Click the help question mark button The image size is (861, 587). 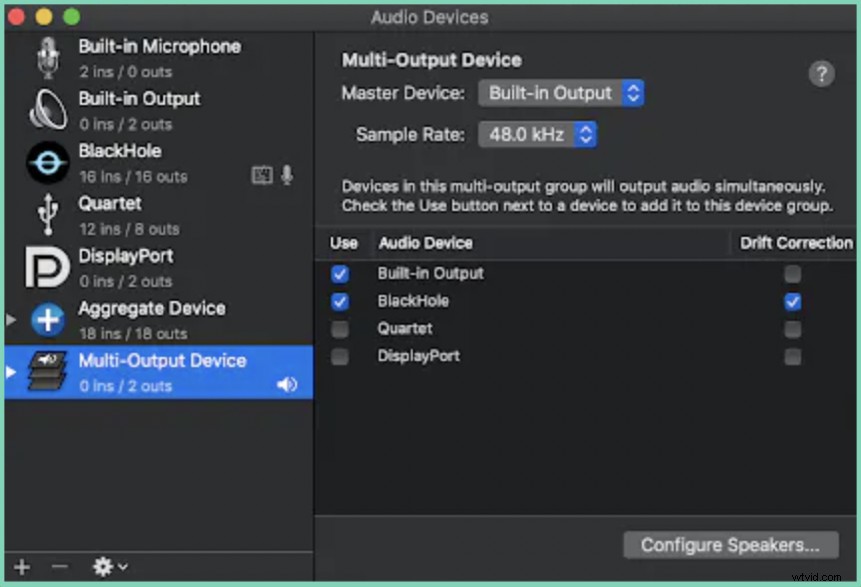(x=822, y=73)
